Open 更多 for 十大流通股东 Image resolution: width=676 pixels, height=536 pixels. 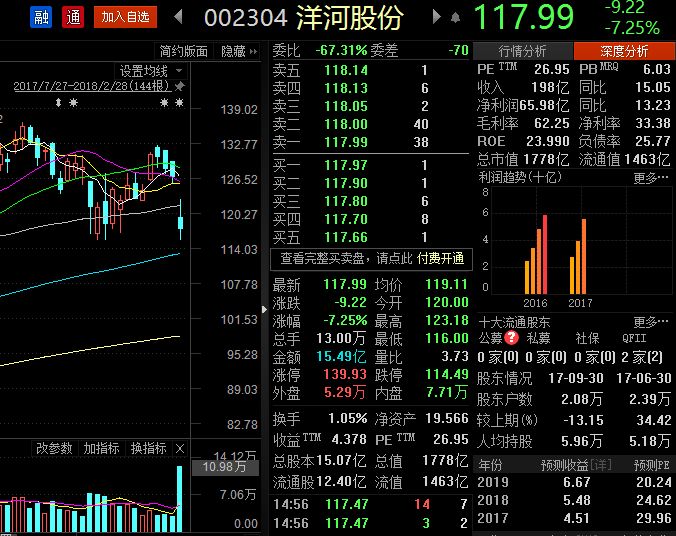click(x=651, y=322)
